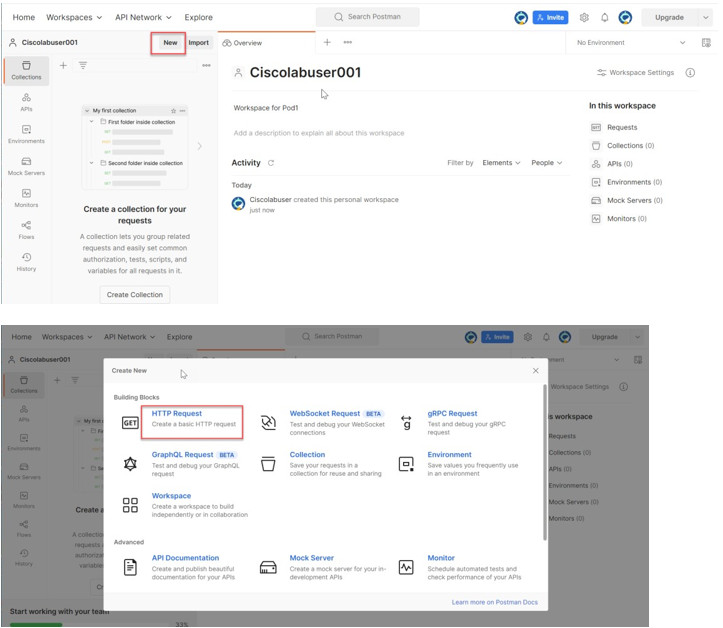The height and width of the screenshot is (628, 723).
Task: Click the Monitor icon in Create New
Action: 406,567
